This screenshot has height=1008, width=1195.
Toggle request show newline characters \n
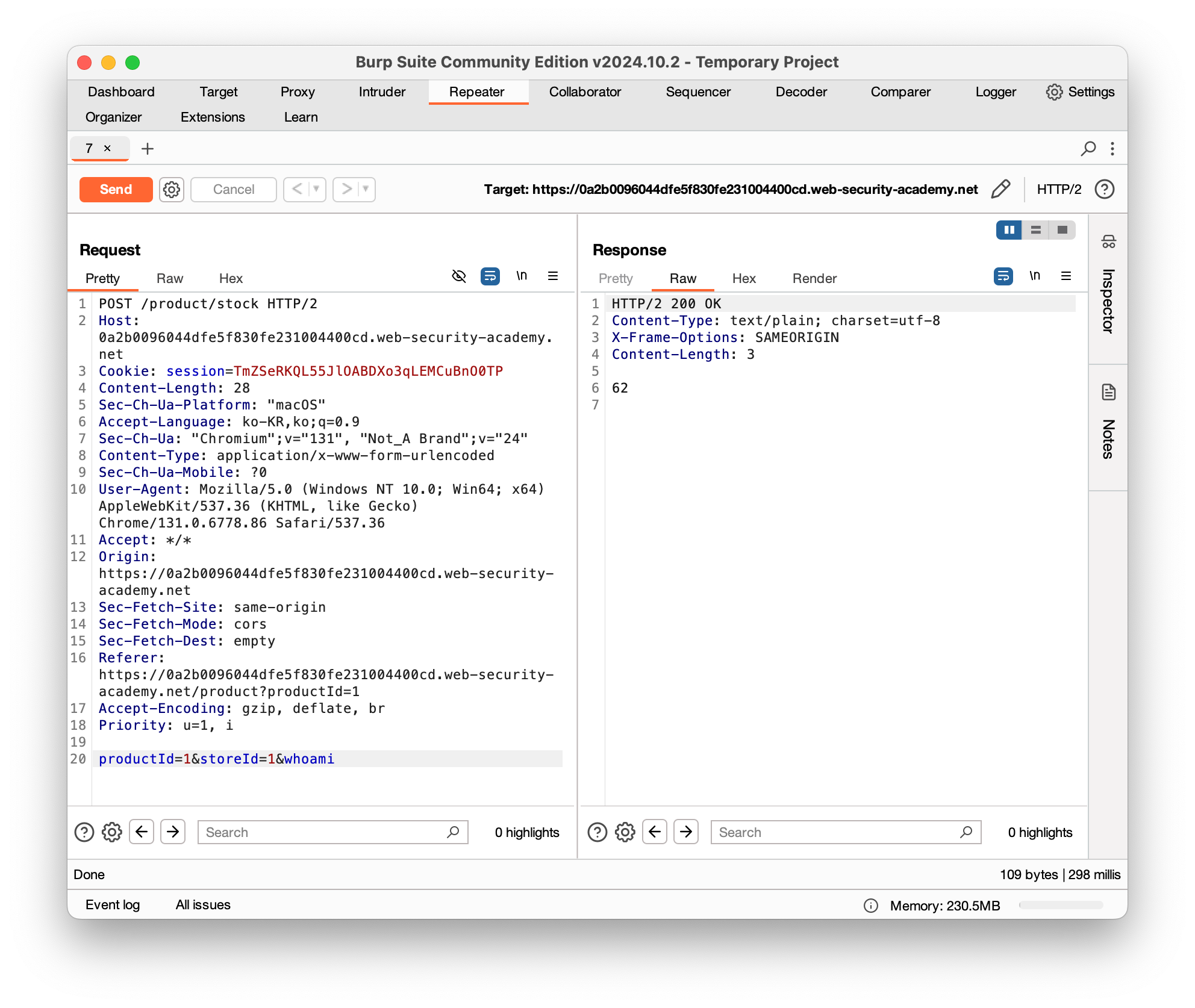click(x=522, y=276)
